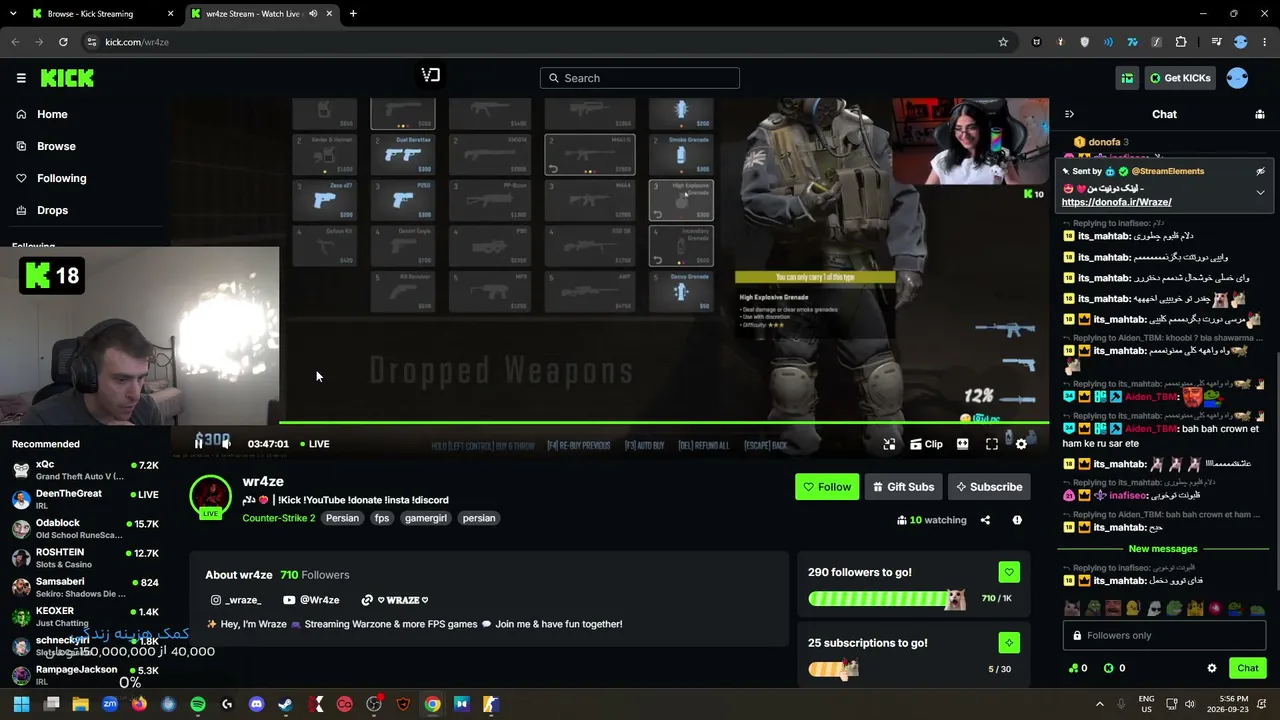
Task: Collapse the chat panel arrow
Action: [1069, 114]
